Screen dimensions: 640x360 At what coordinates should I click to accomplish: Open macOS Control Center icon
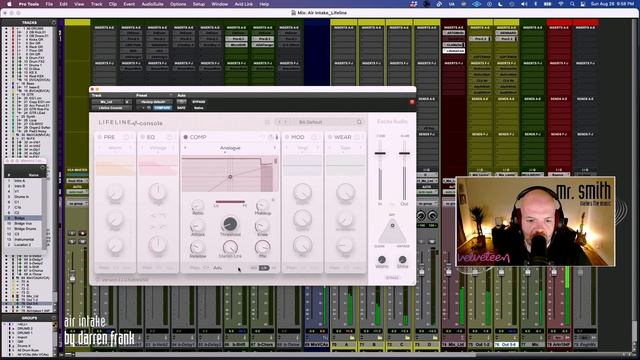click(x=583, y=4)
